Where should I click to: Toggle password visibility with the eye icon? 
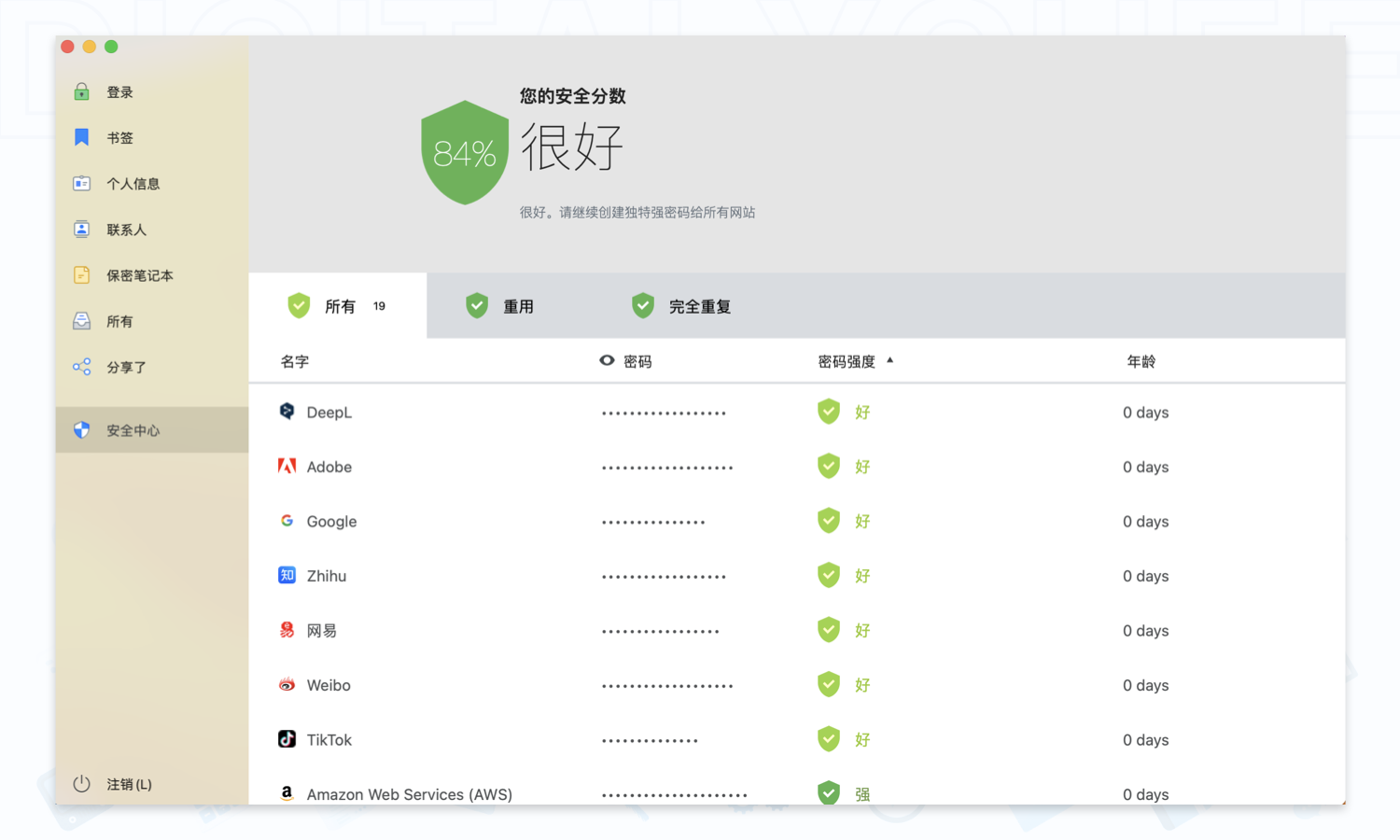click(x=607, y=360)
